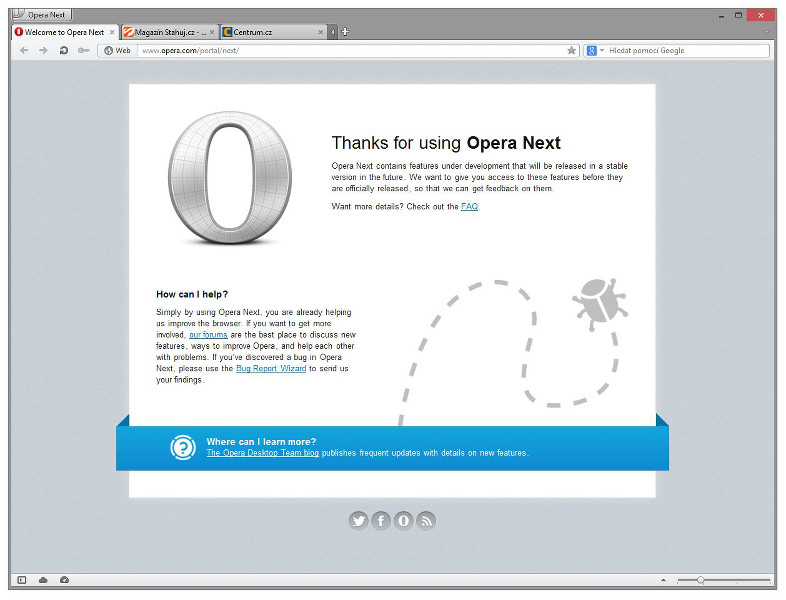Open the Opera Next main menu button
786x600 pixels.
coord(42,15)
